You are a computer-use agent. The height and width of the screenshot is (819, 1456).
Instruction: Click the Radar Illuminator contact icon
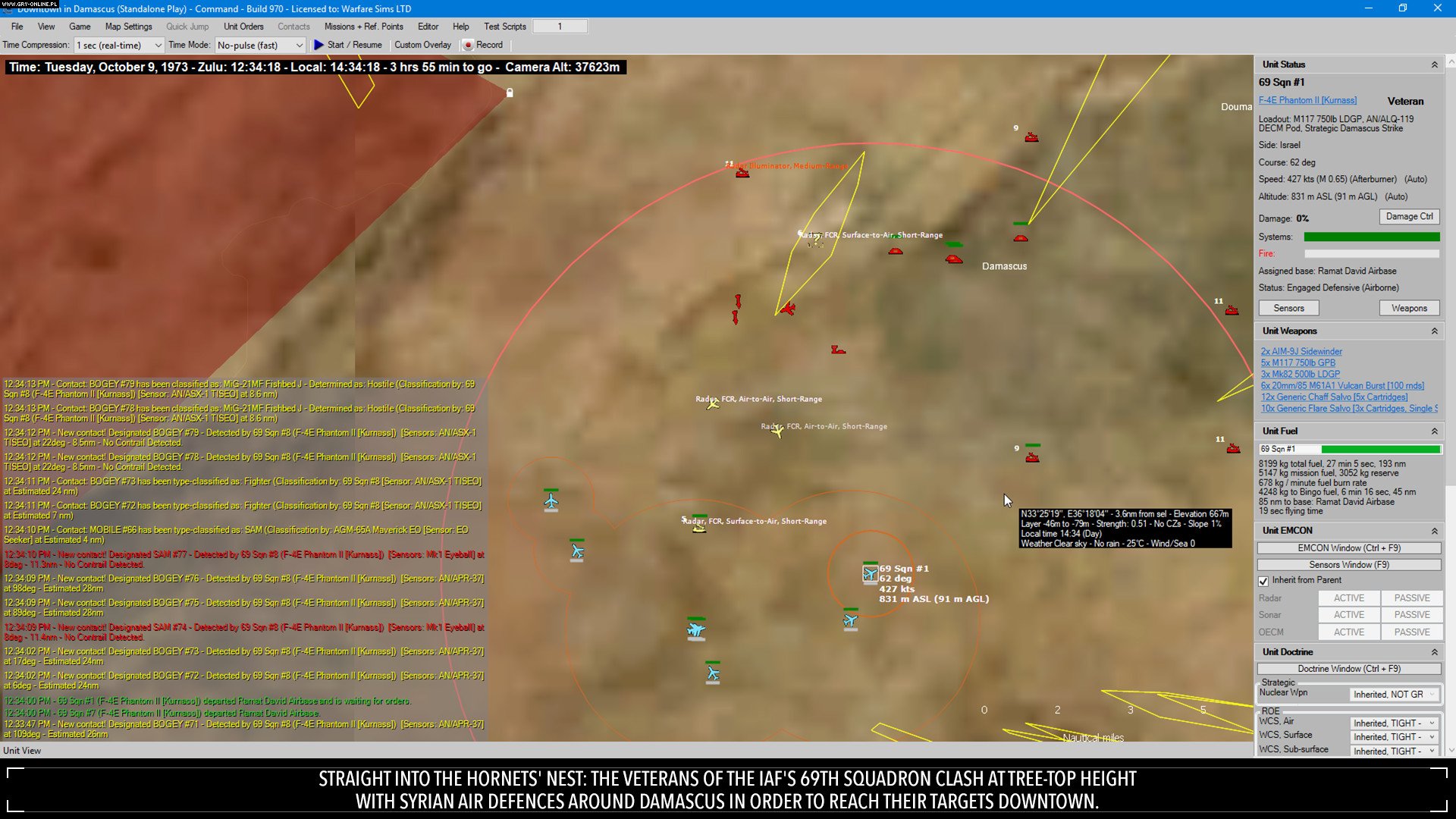742,173
